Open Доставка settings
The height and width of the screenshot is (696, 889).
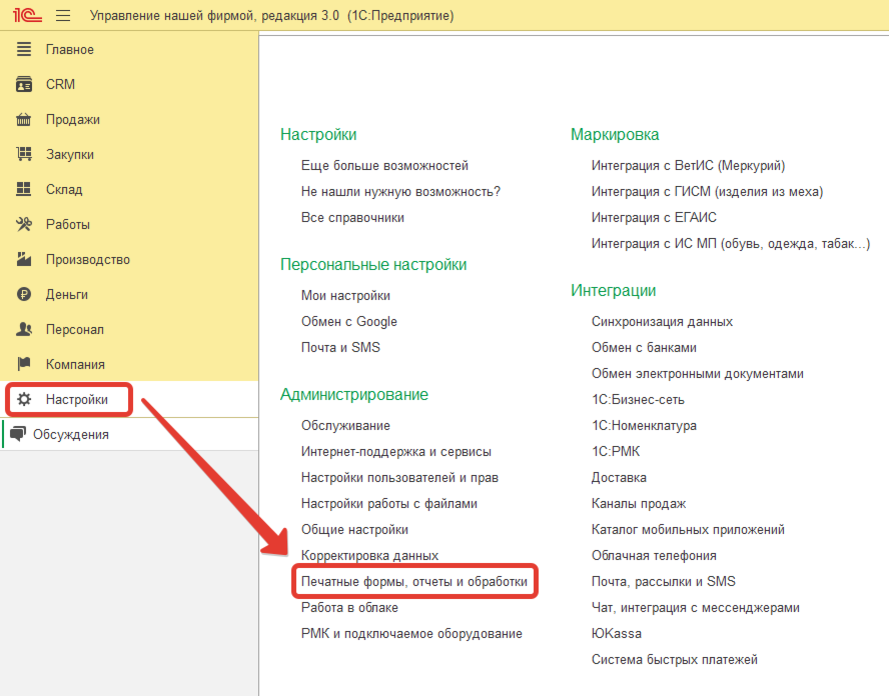[x=619, y=478]
